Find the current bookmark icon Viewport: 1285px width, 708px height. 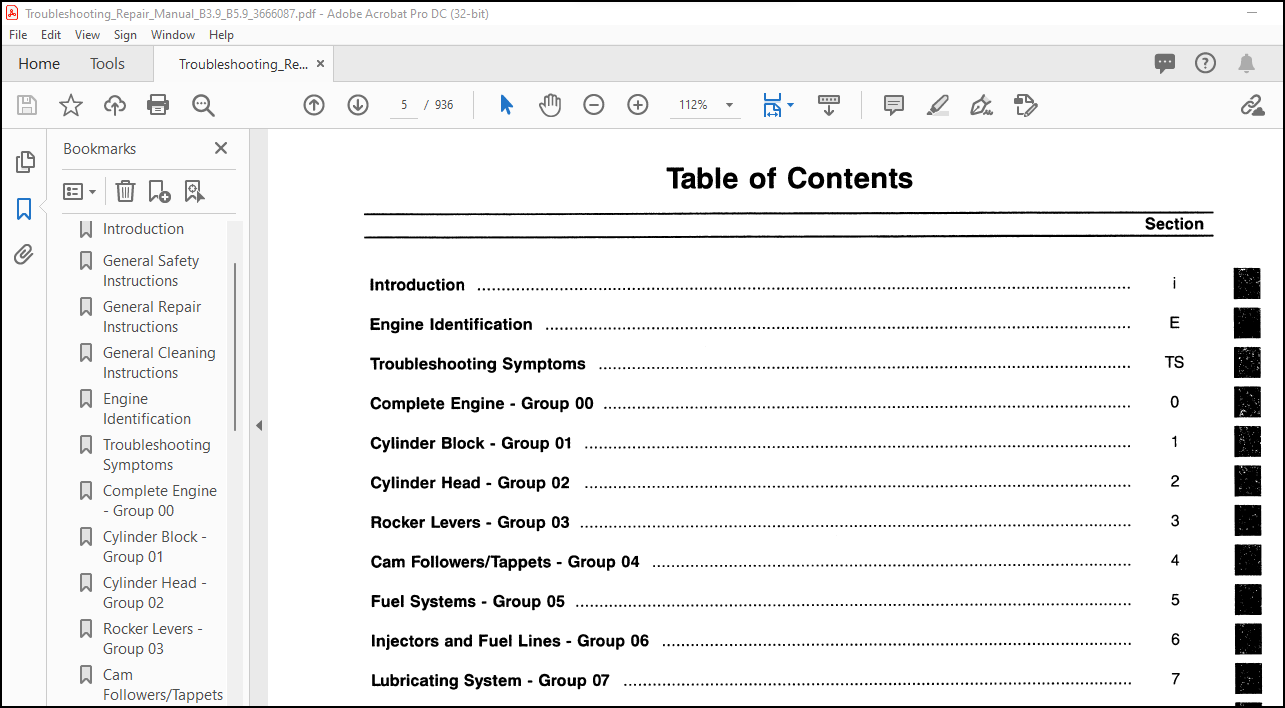(x=194, y=191)
